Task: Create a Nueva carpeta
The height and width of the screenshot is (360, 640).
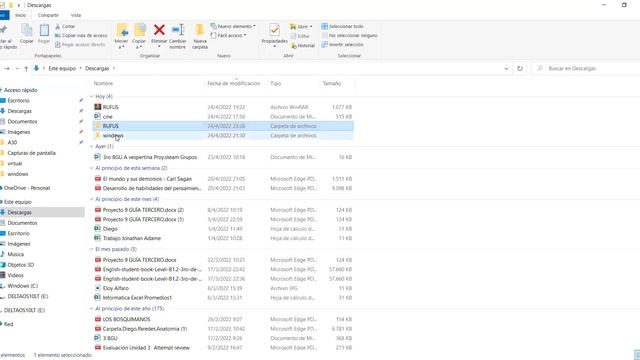Action: (x=200, y=36)
